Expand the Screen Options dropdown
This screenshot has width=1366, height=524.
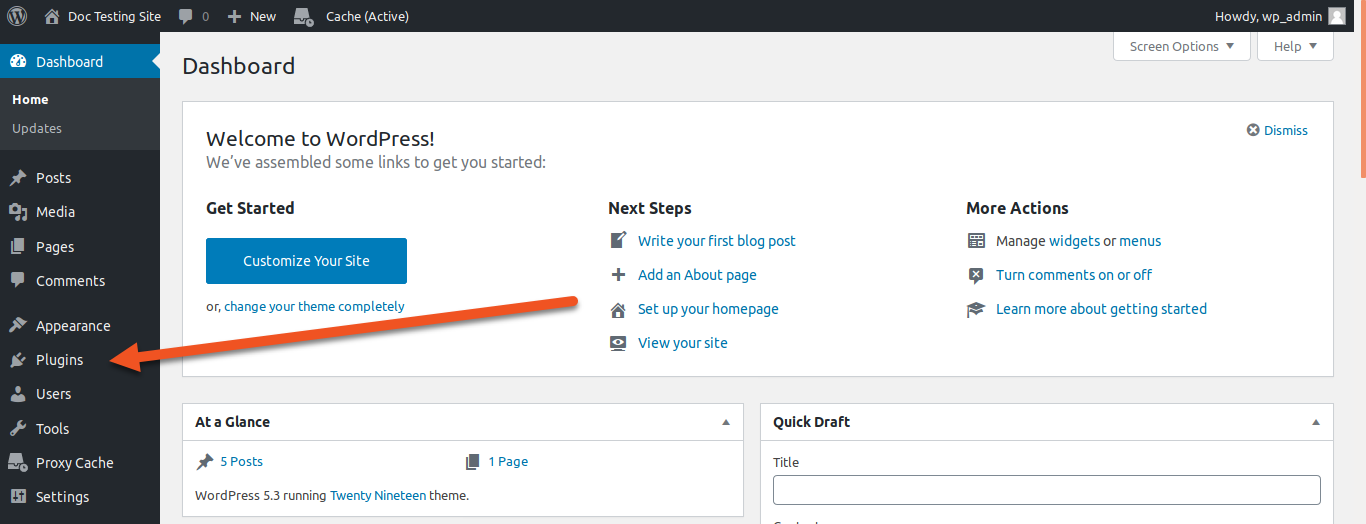coord(1181,46)
